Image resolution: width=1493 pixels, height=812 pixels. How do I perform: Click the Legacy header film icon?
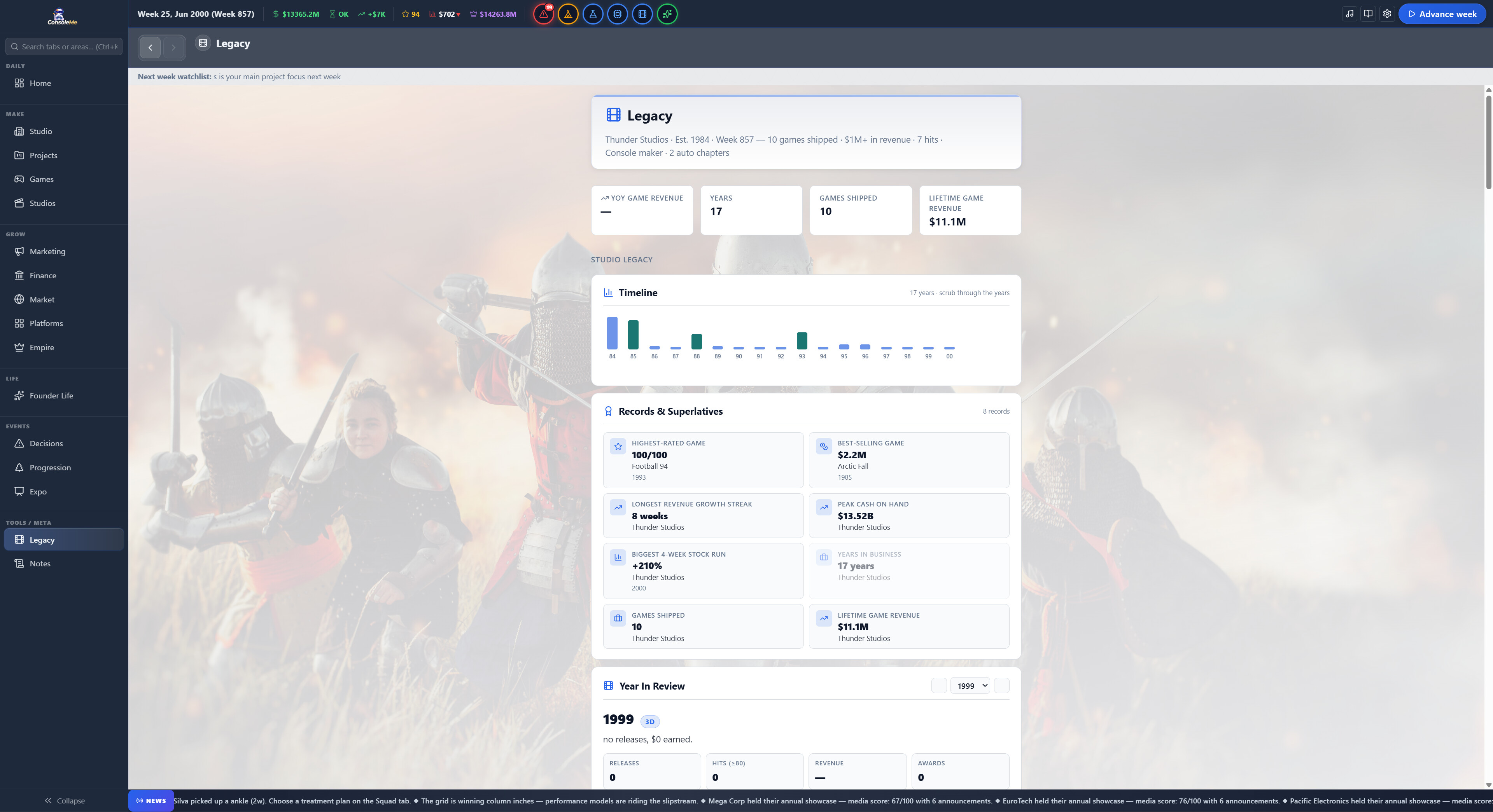point(613,115)
